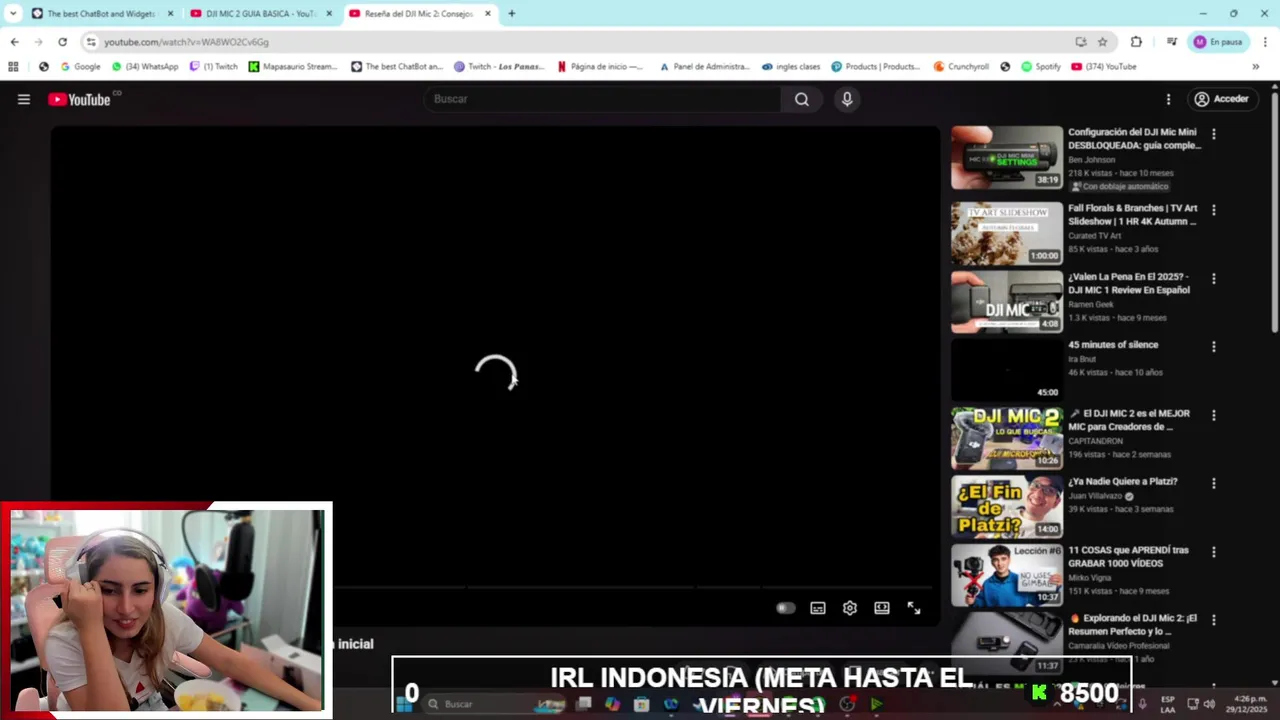Open YouTube settings three-dot menu beside Acceder
The width and height of the screenshot is (1280, 720).
[1168, 99]
